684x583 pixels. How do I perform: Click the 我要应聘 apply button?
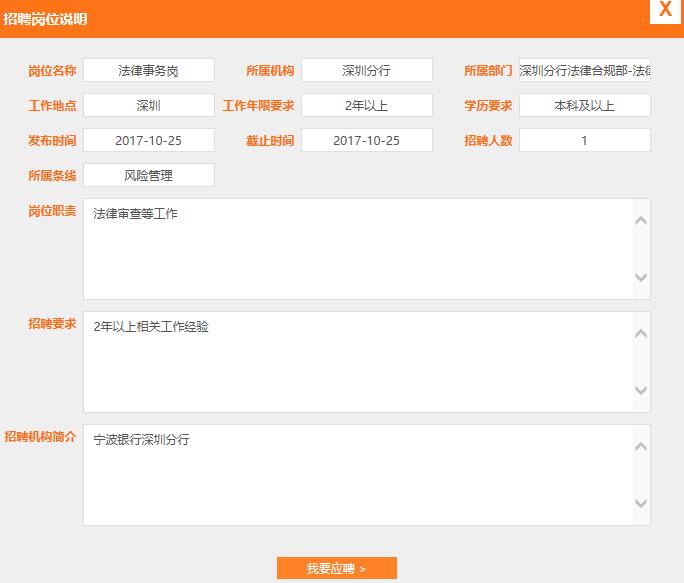(336, 568)
